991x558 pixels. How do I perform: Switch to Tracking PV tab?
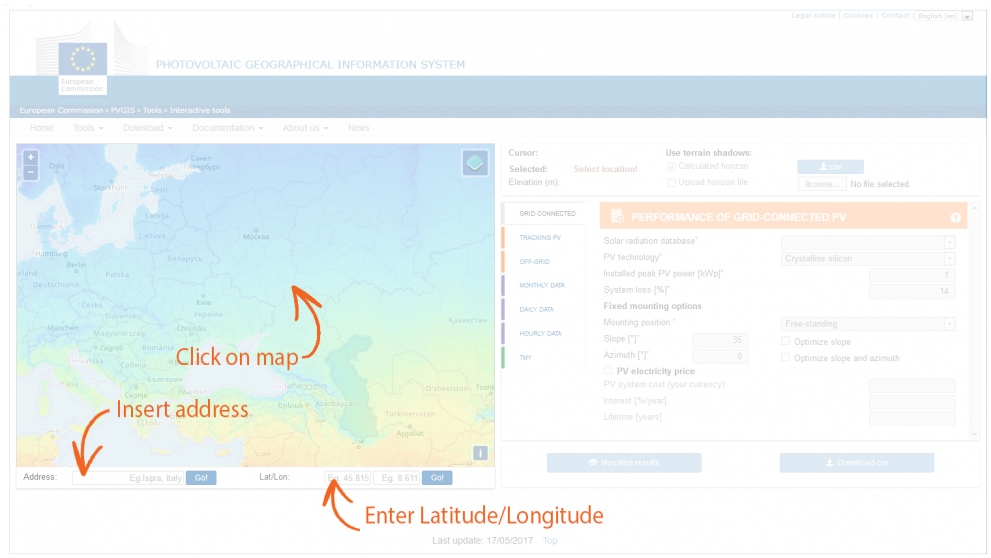(x=540, y=238)
